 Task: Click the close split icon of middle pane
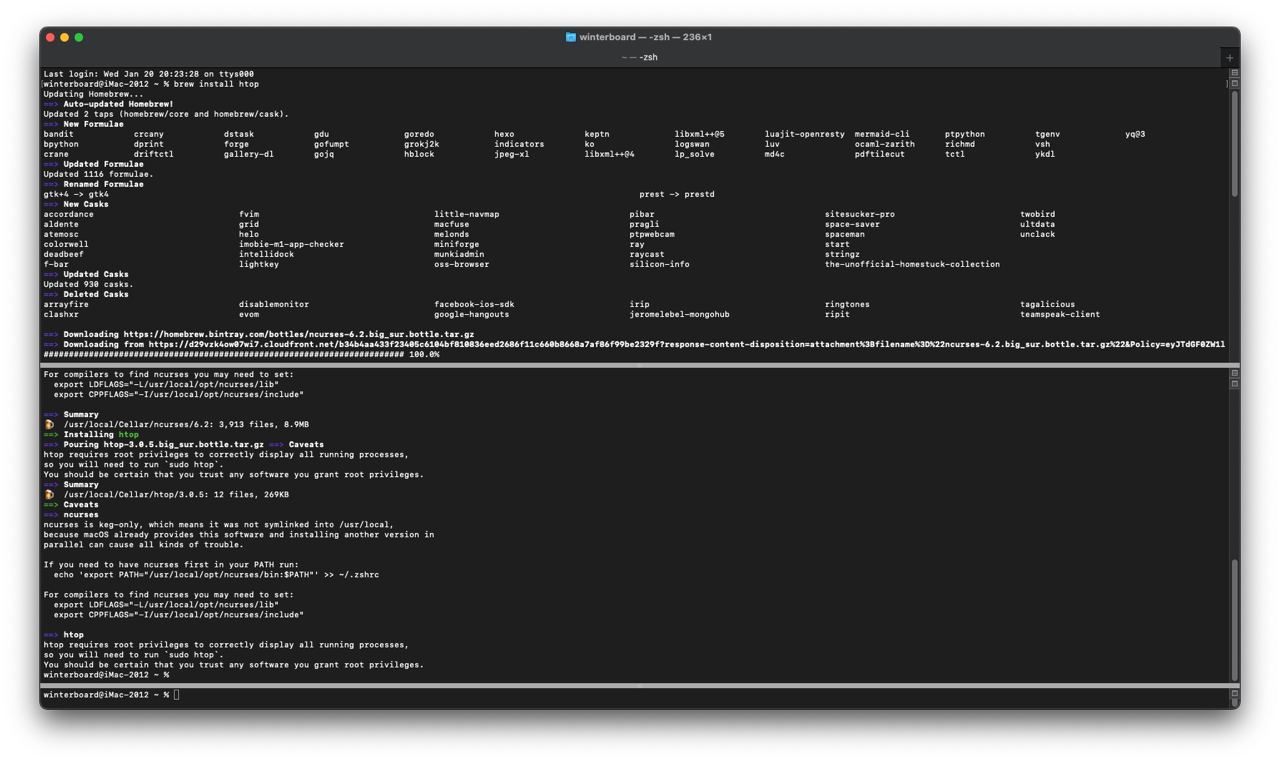[x=1235, y=383]
